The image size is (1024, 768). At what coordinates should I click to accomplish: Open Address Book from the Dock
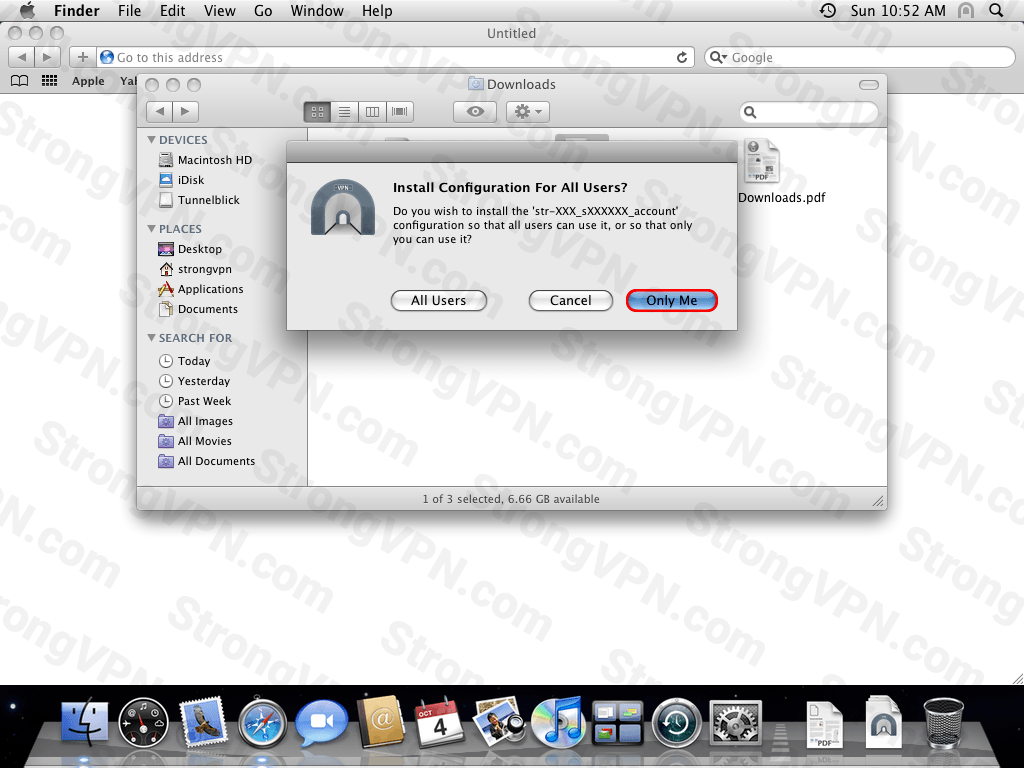point(380,722)
